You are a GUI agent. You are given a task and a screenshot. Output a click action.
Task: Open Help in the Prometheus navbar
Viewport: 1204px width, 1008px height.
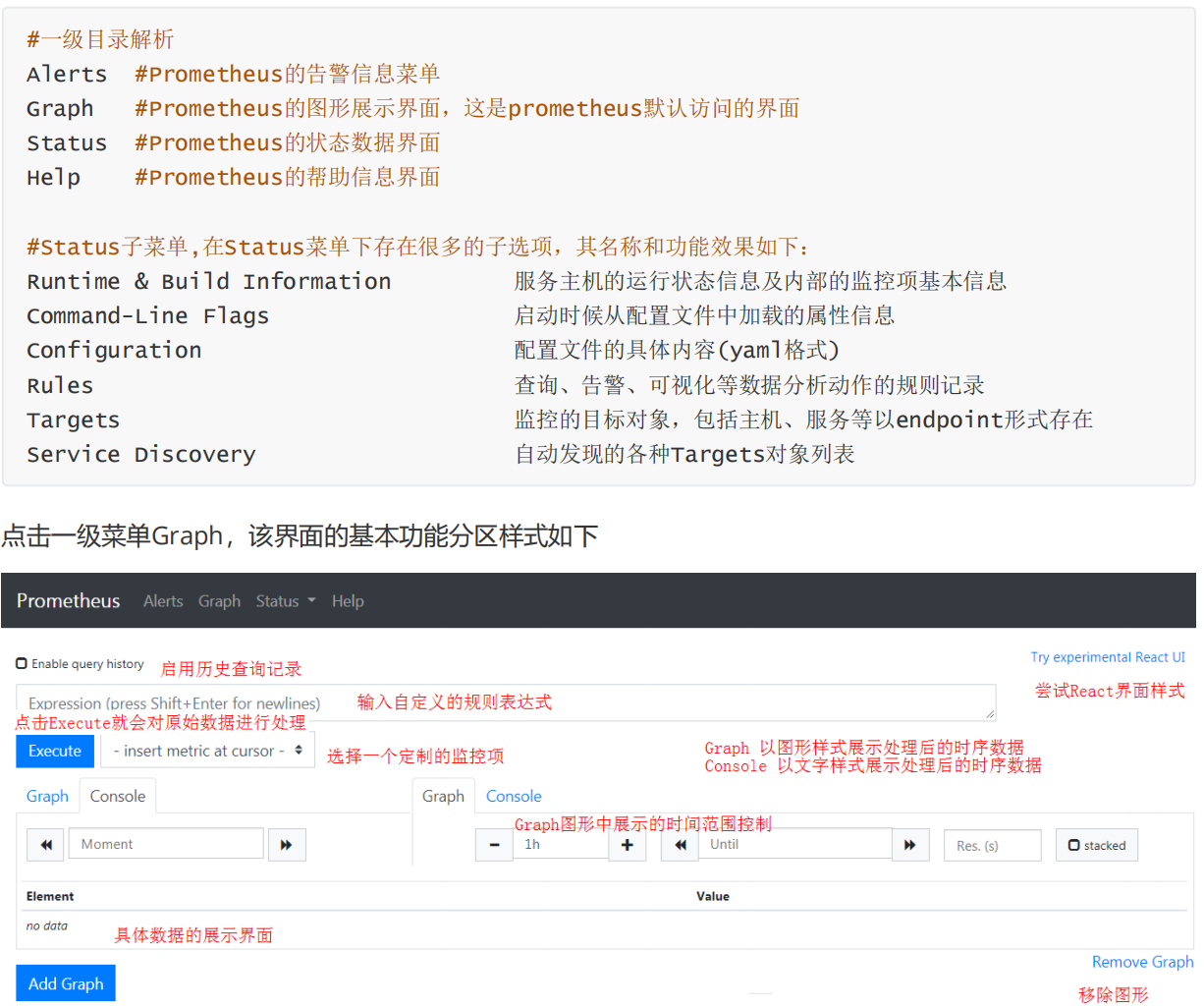[348, 601]
